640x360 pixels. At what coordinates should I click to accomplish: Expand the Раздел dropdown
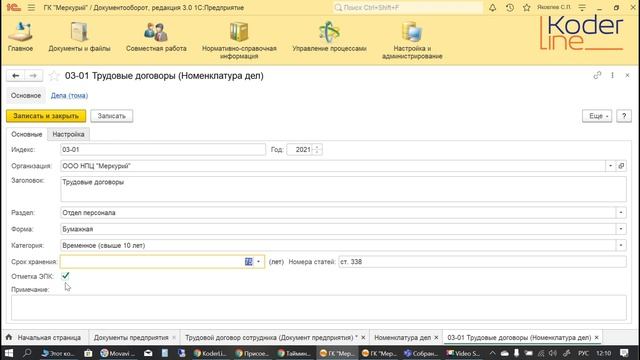621,213
